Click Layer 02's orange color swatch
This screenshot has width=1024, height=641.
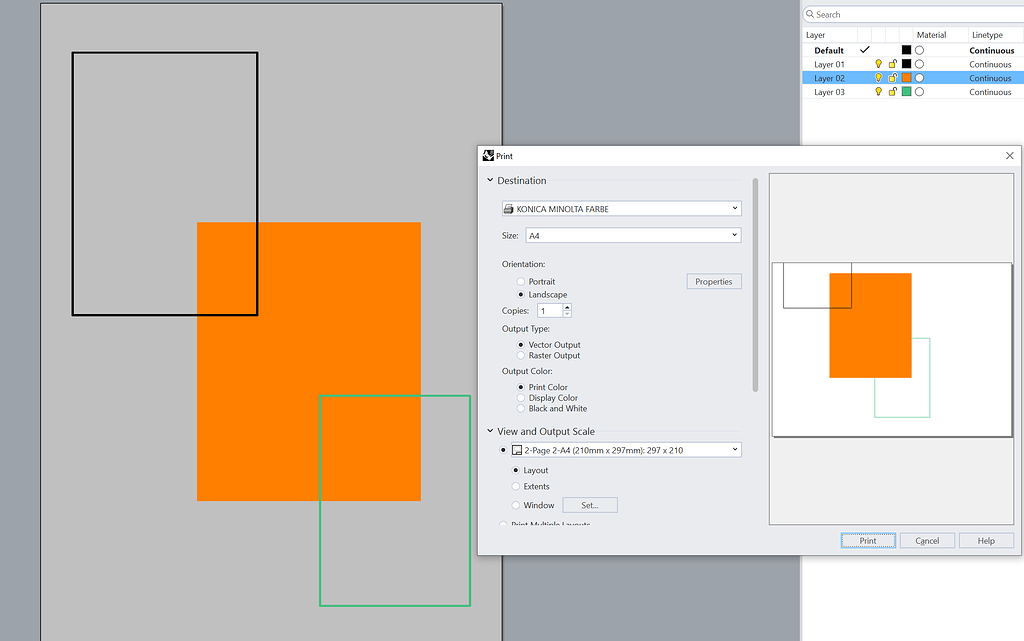tap(906, 78)
